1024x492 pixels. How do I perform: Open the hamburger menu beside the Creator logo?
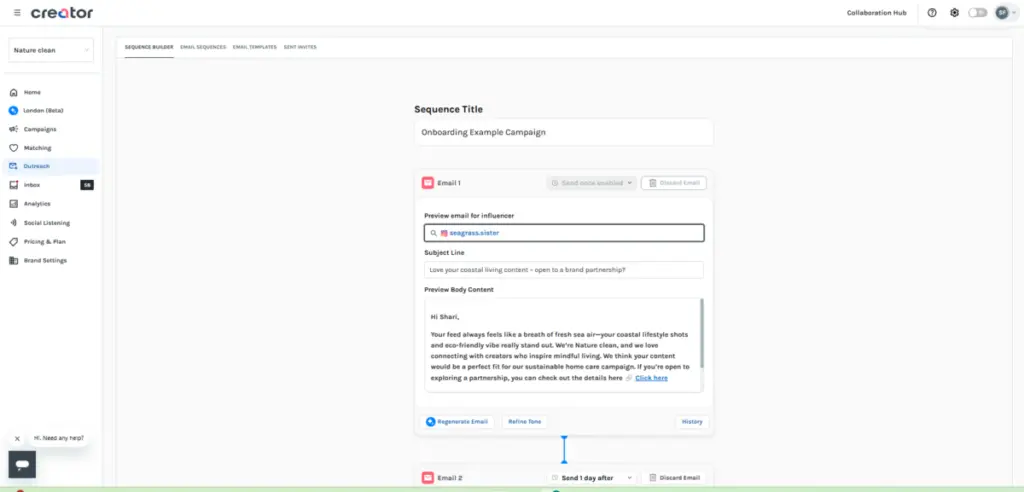point(16,13)
